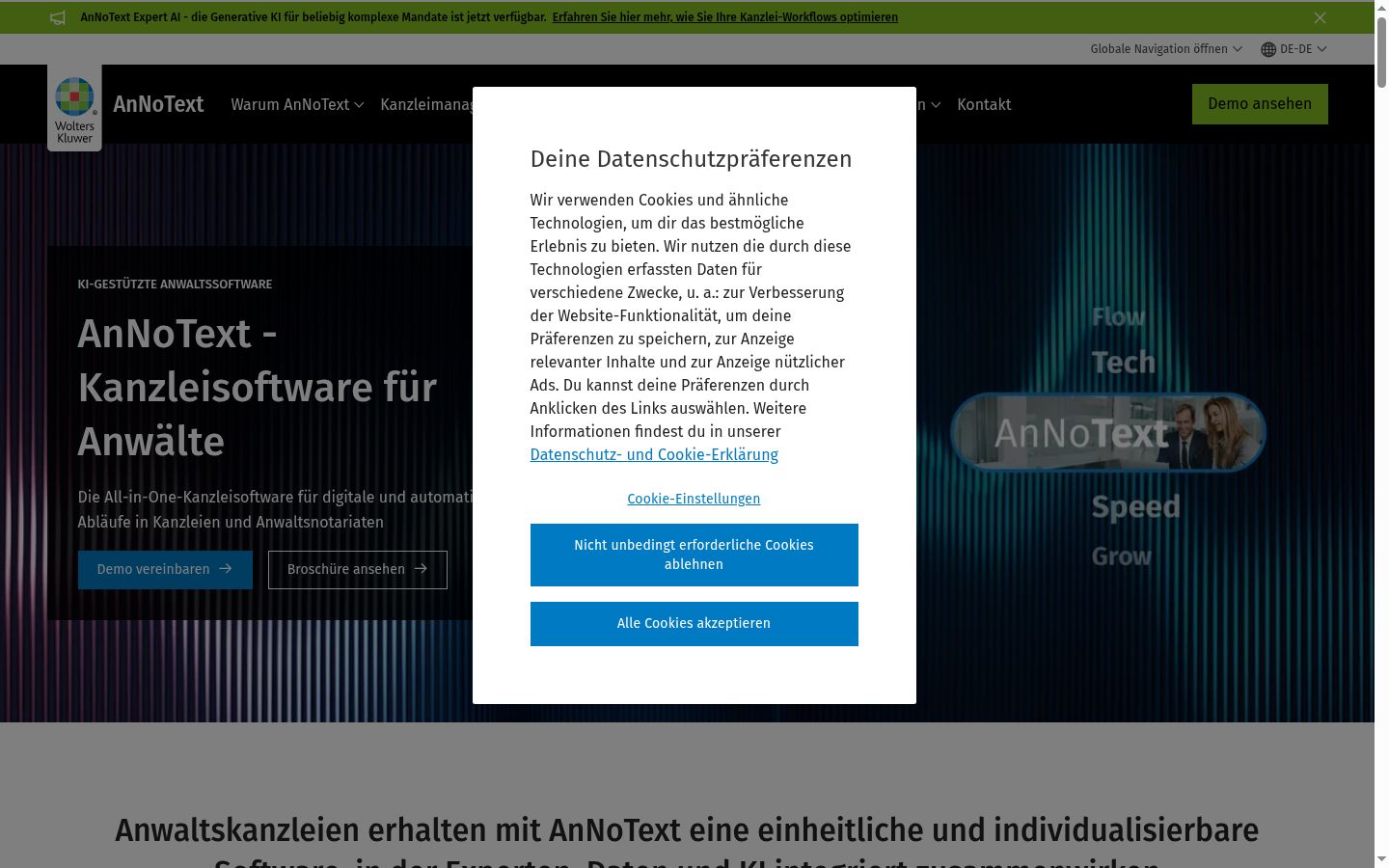Click the globe language icon

[x=1268, y=49]
